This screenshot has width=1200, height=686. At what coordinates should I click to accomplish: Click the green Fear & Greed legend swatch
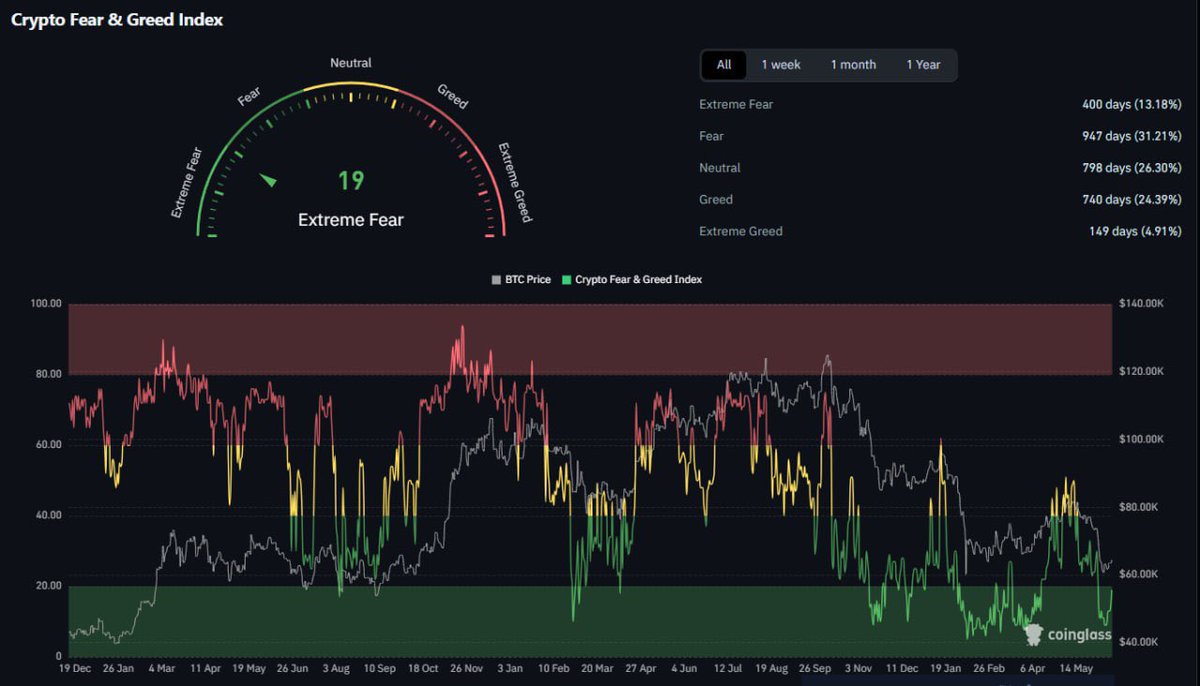[x=569, y=280]
